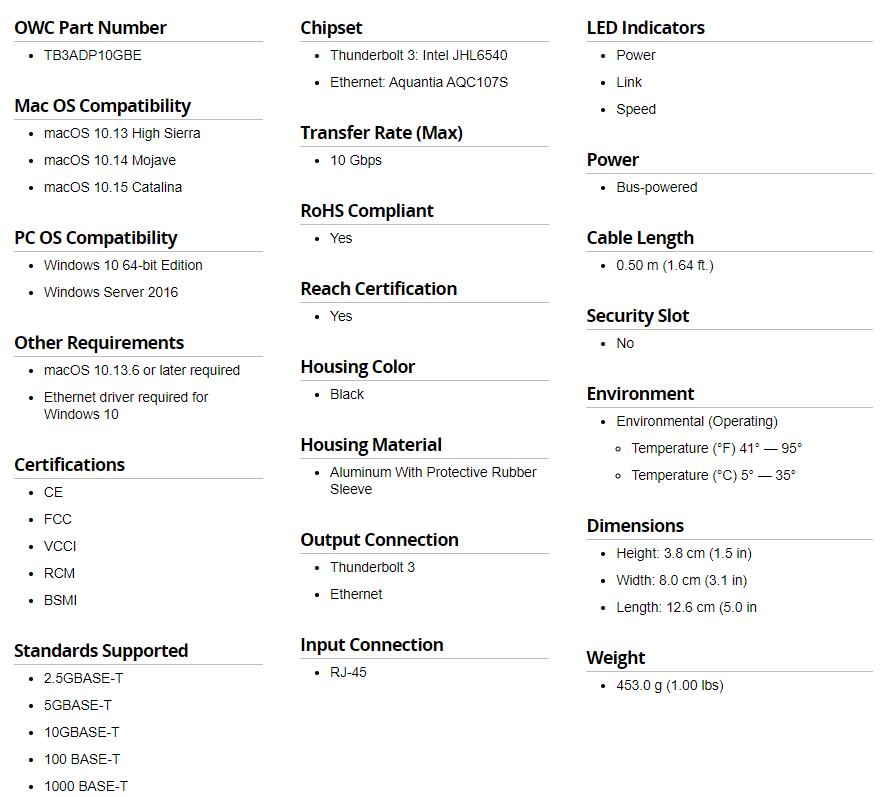Click Ethernet driver required for Windows 10
This screenshot has height=797, width=895.
[x=126, y=405]
